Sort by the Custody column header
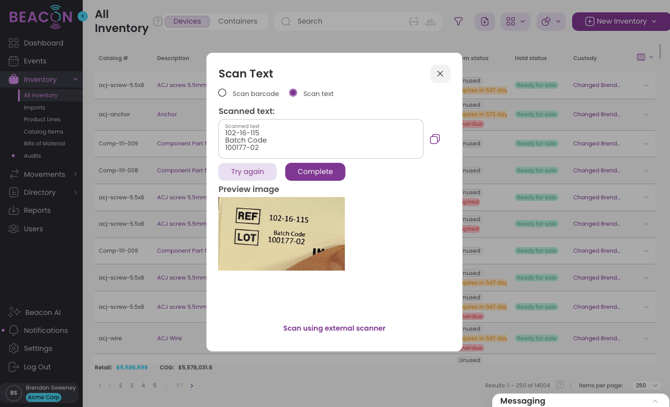 [585, 58]
